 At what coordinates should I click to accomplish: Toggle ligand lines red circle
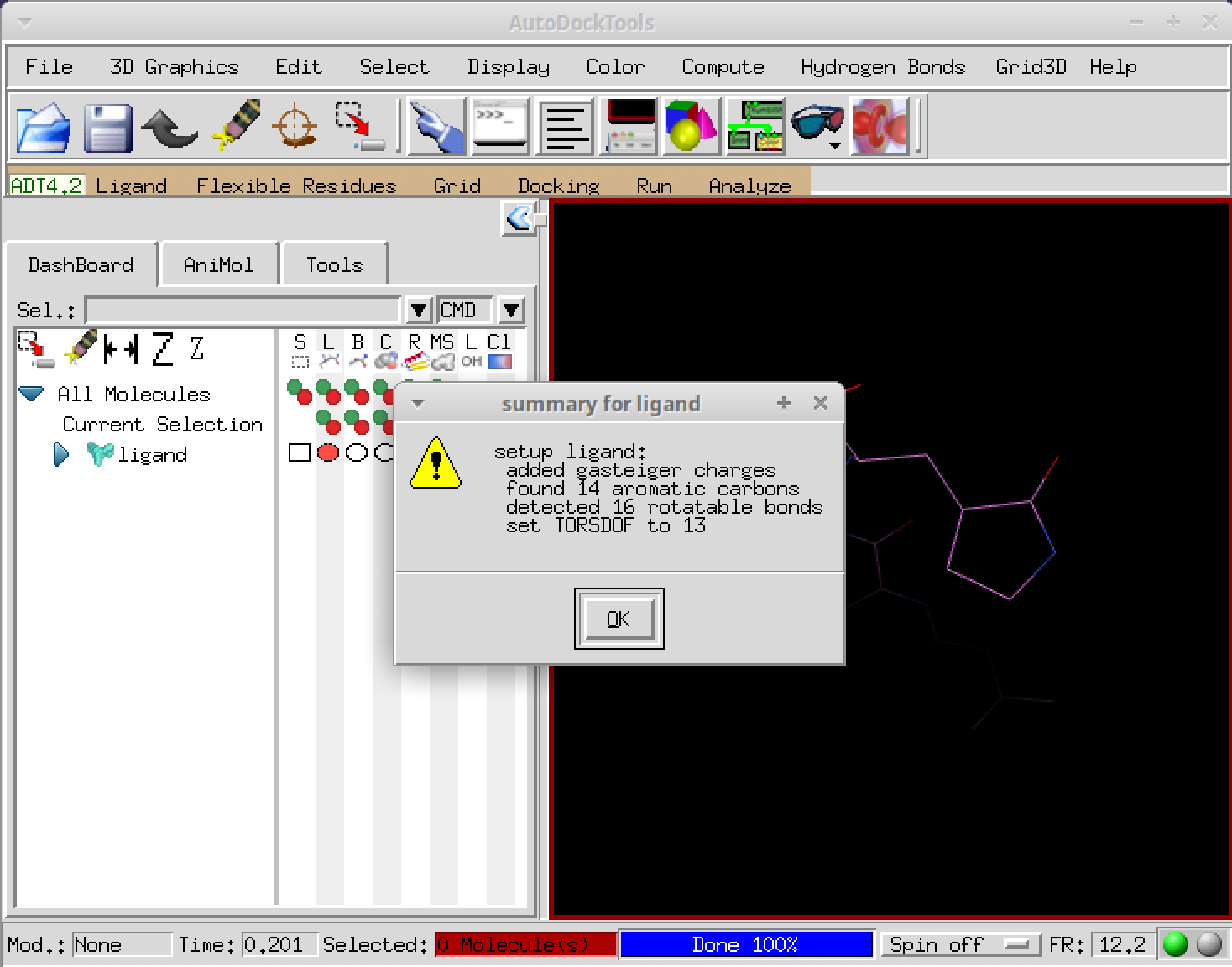pos(328,452)
